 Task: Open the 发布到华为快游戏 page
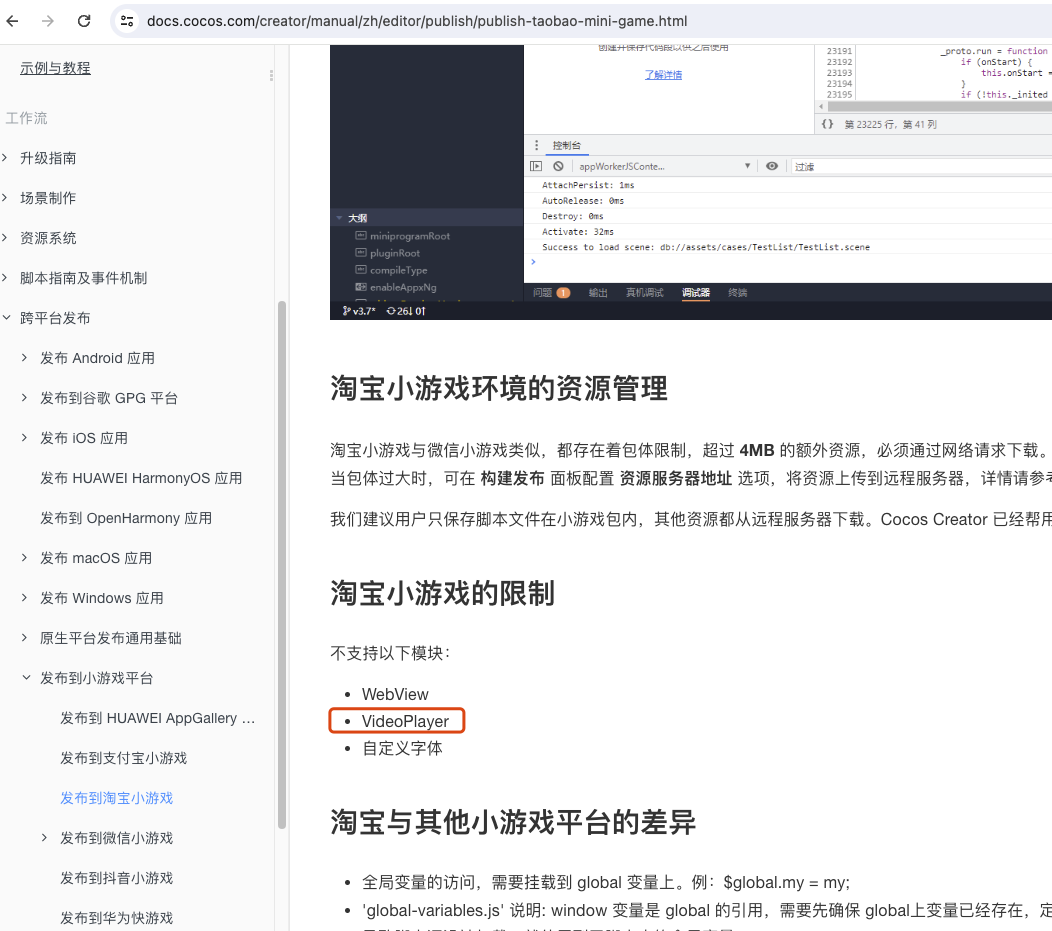pos(116,918)
